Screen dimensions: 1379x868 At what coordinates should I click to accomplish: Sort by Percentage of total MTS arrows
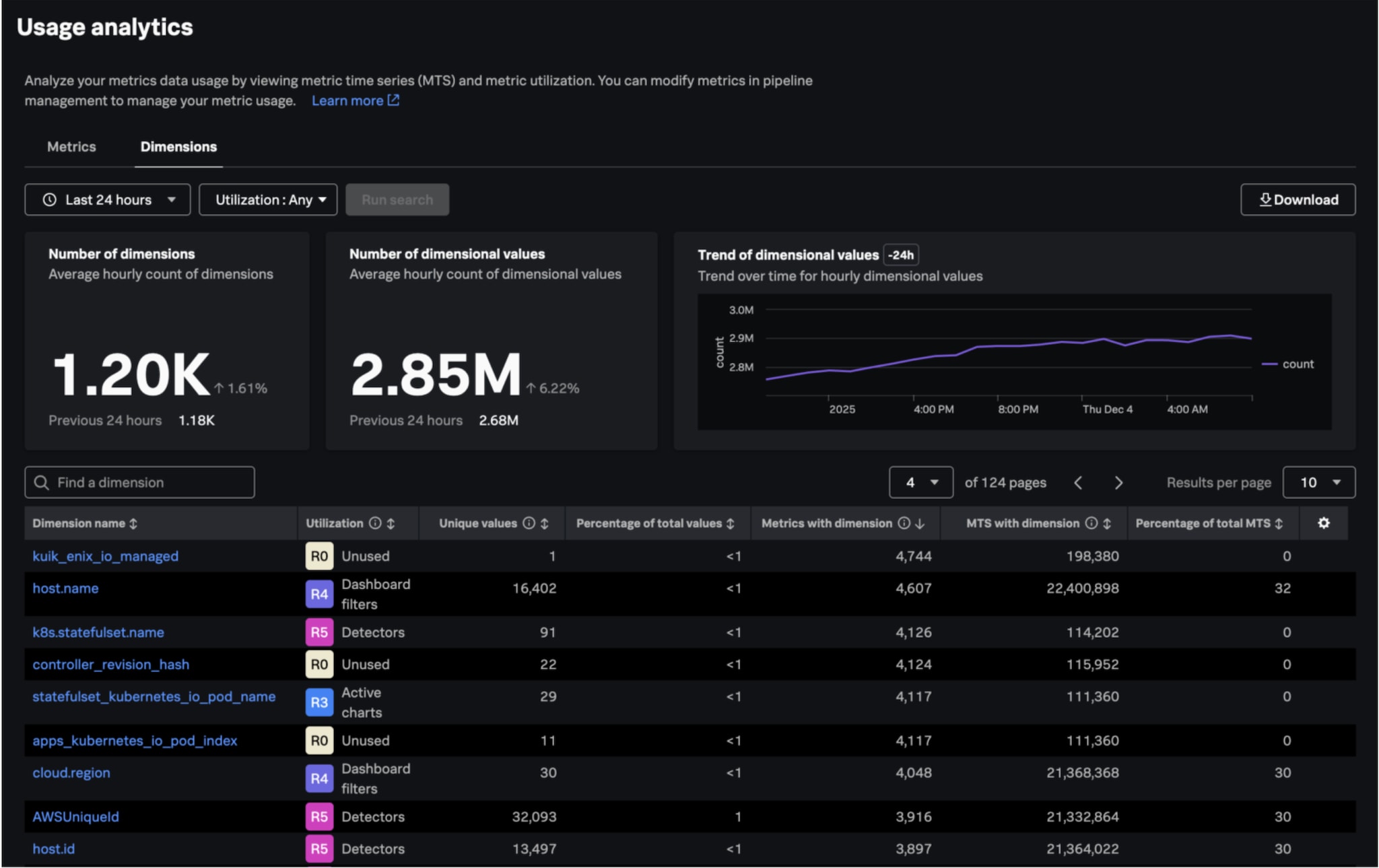click(x=1279, y=523)
